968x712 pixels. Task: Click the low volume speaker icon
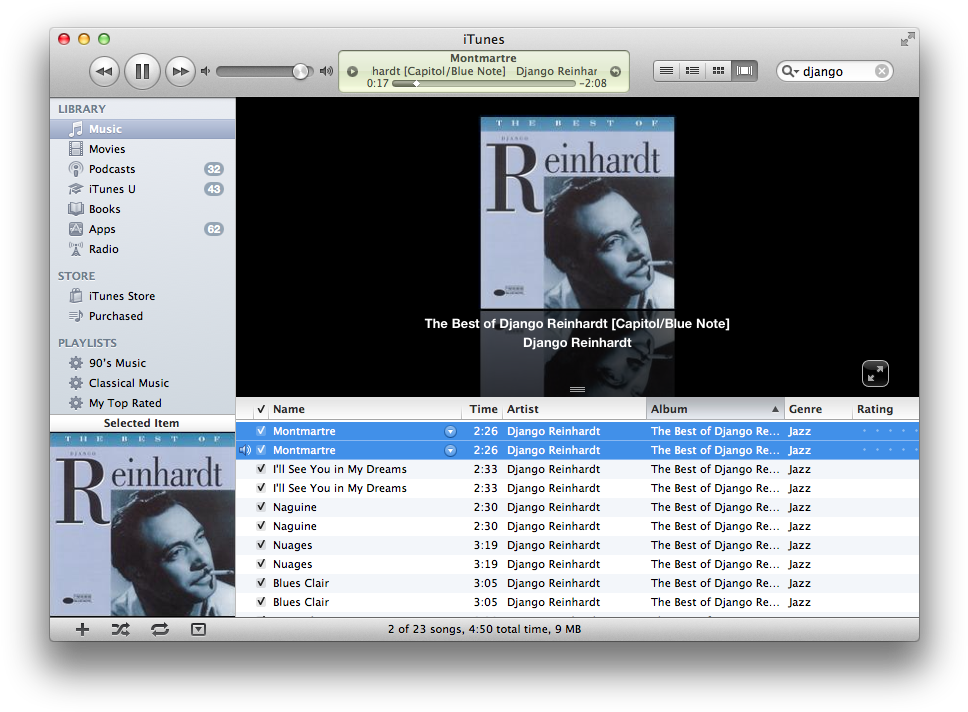tap(206, 72)
